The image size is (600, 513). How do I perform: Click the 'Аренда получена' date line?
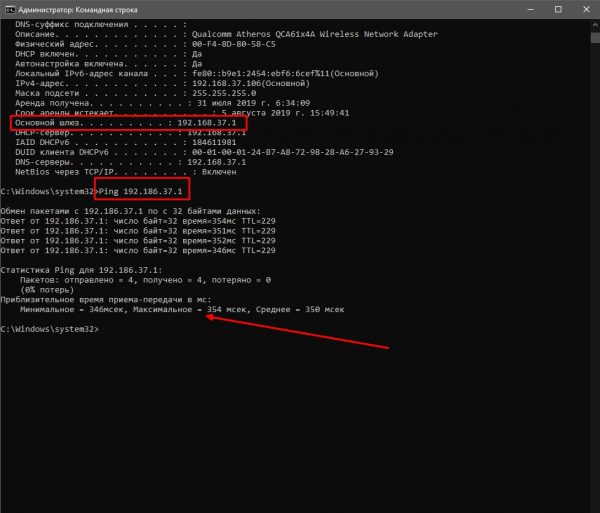[x=162, y=103]
